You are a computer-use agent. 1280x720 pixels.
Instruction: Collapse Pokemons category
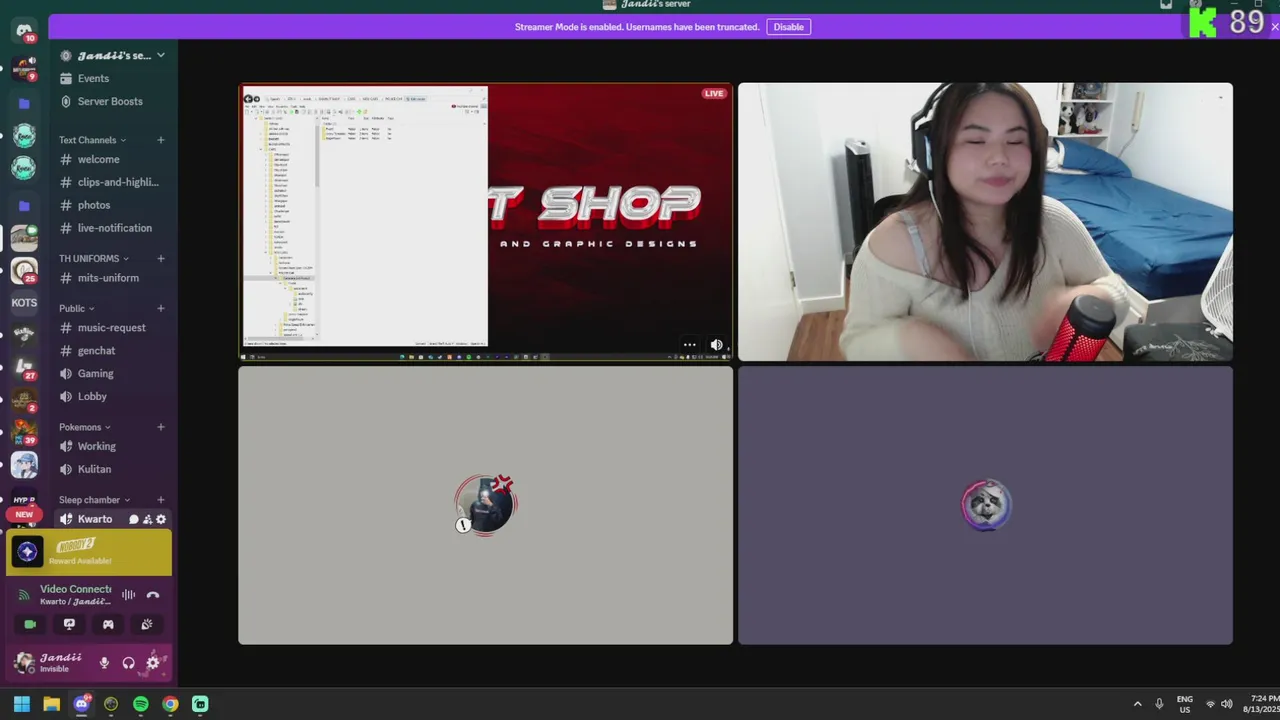pos(84,427)
